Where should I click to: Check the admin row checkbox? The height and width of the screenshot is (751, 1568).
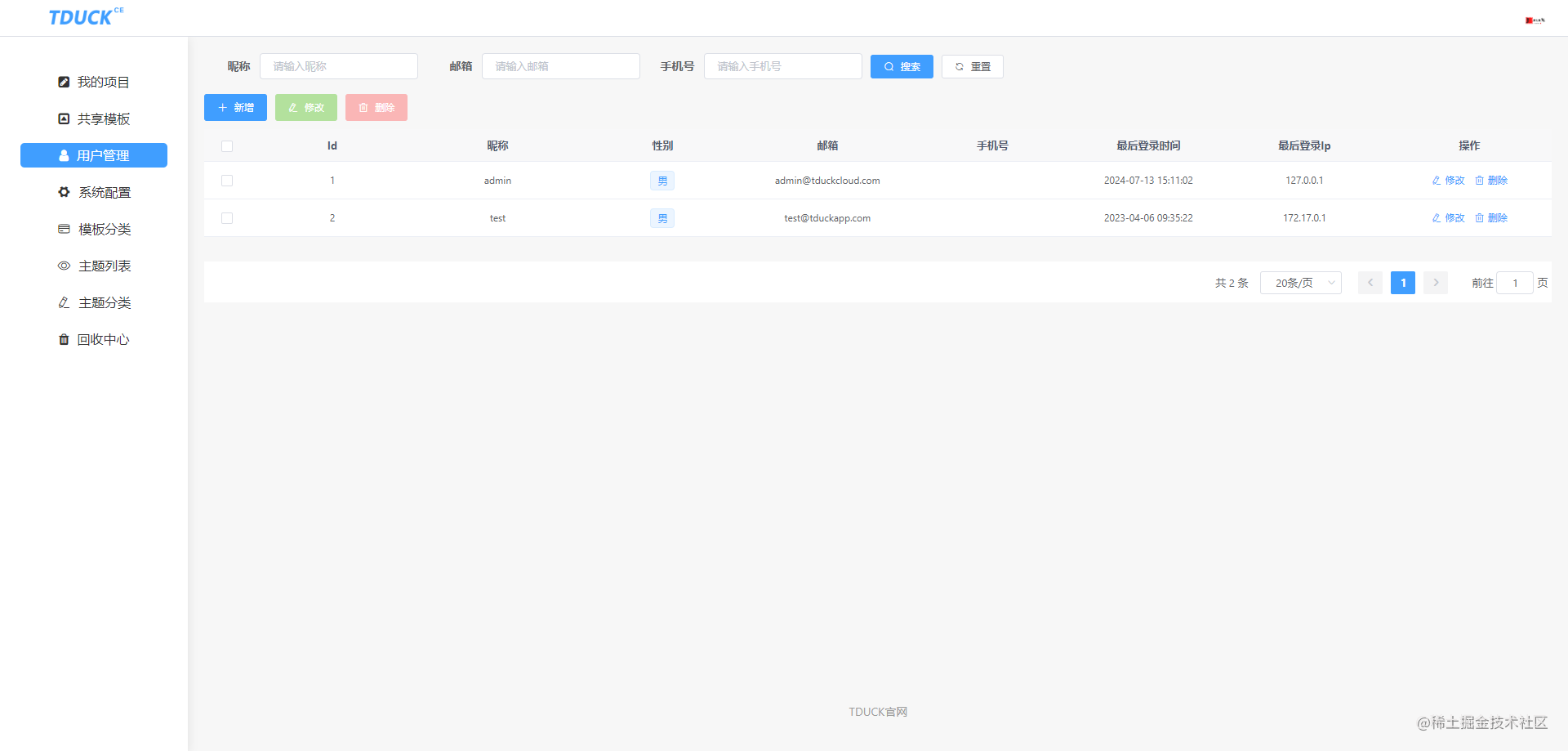(x=227, y=181)
